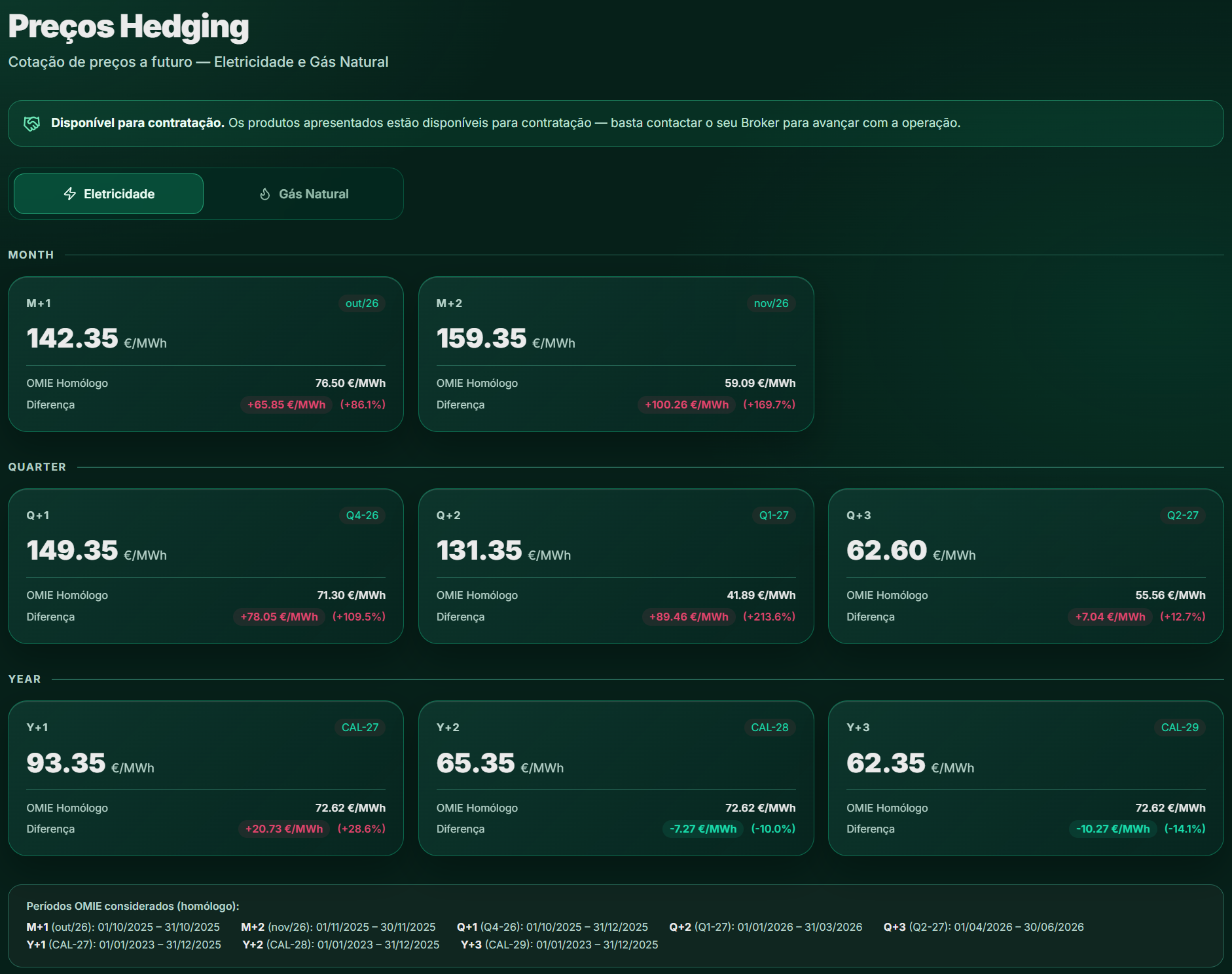Click the Q4-26 badge on Q+1 card
Screen dimensions: 1232x974
pos(362,515)
